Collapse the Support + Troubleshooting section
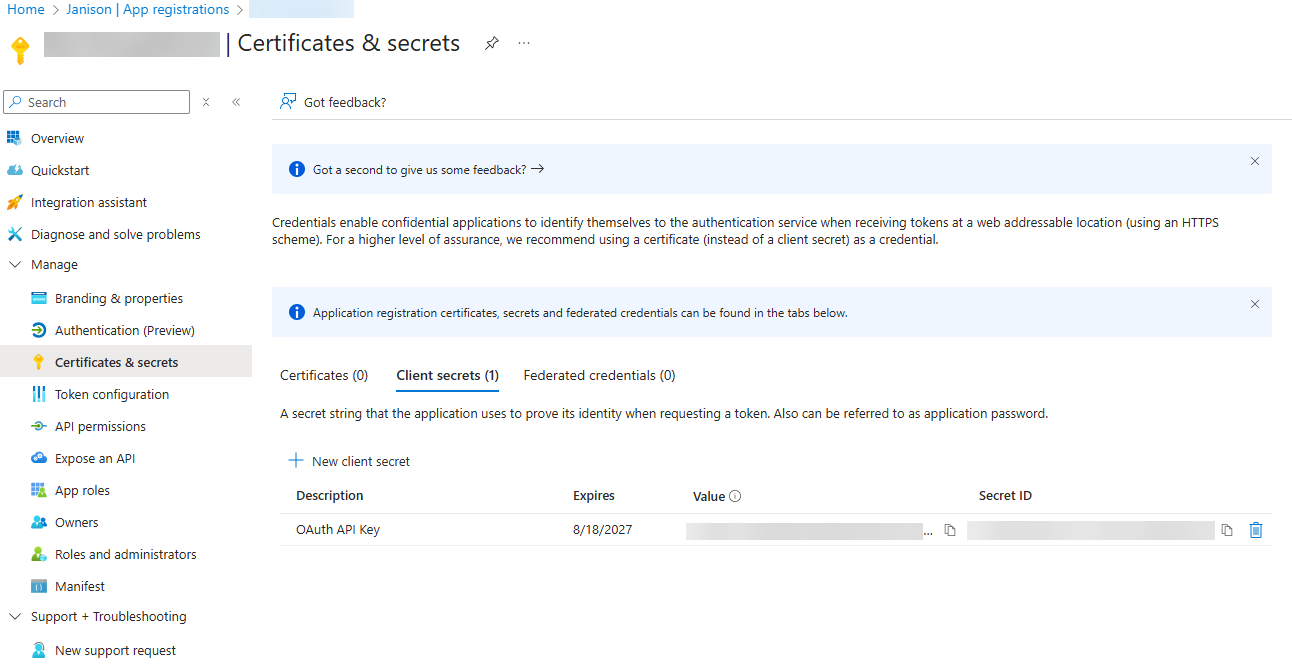Image resolution: width=1292 pixels, height=670 pixels. point(15,617)
